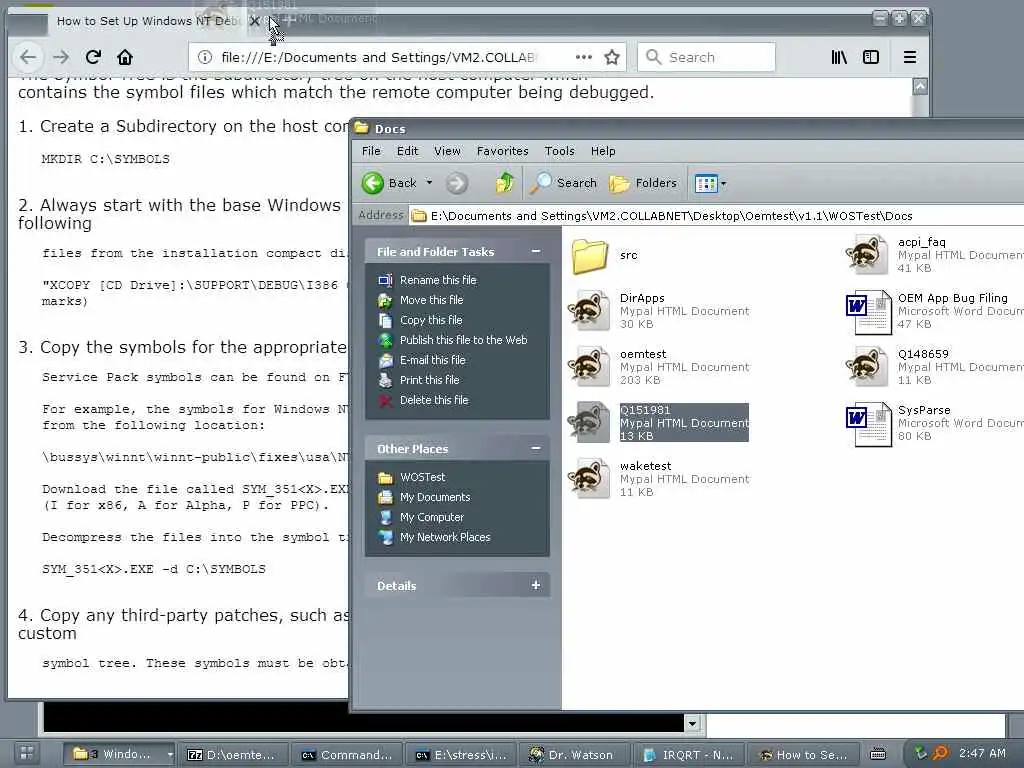Image resolution: width=1024 pixels, height=768 pixels.
Task: Go up one folder level
Action: [x=504, y=183]
